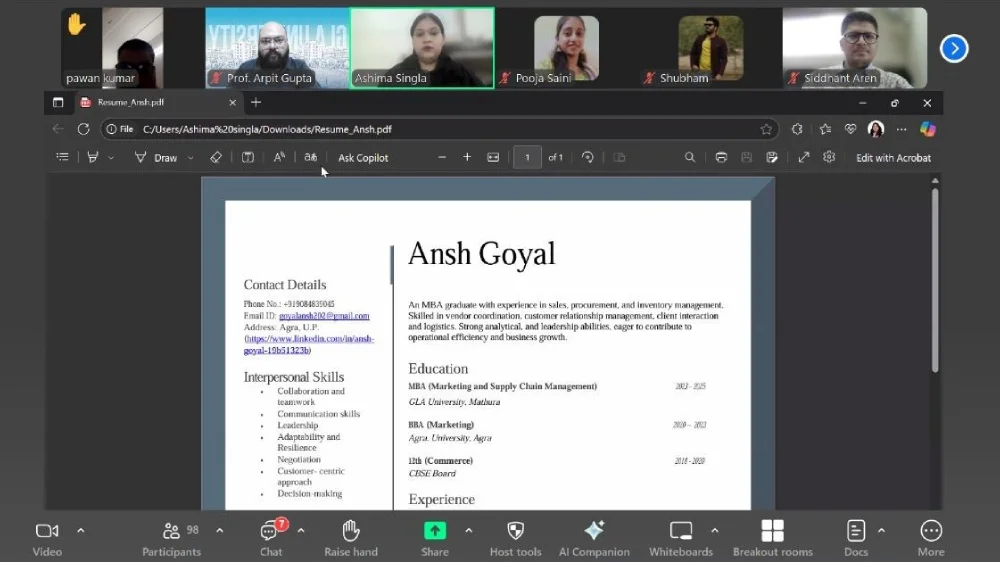Expand the Video options arrow
Screen dimensions: 1000x562
point(81,530)
